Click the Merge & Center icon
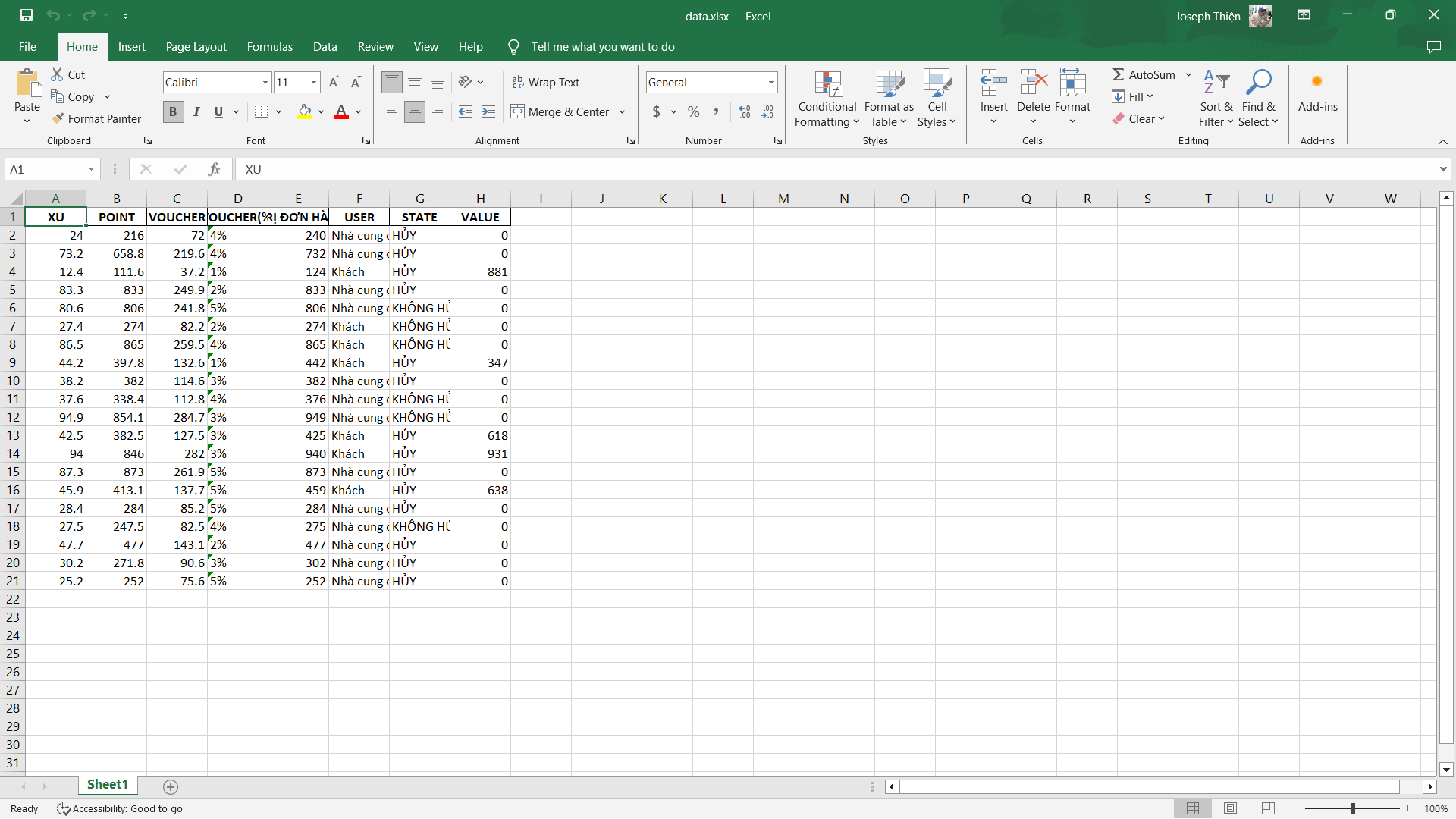The image size is (1456, 819). pos(517,112)
